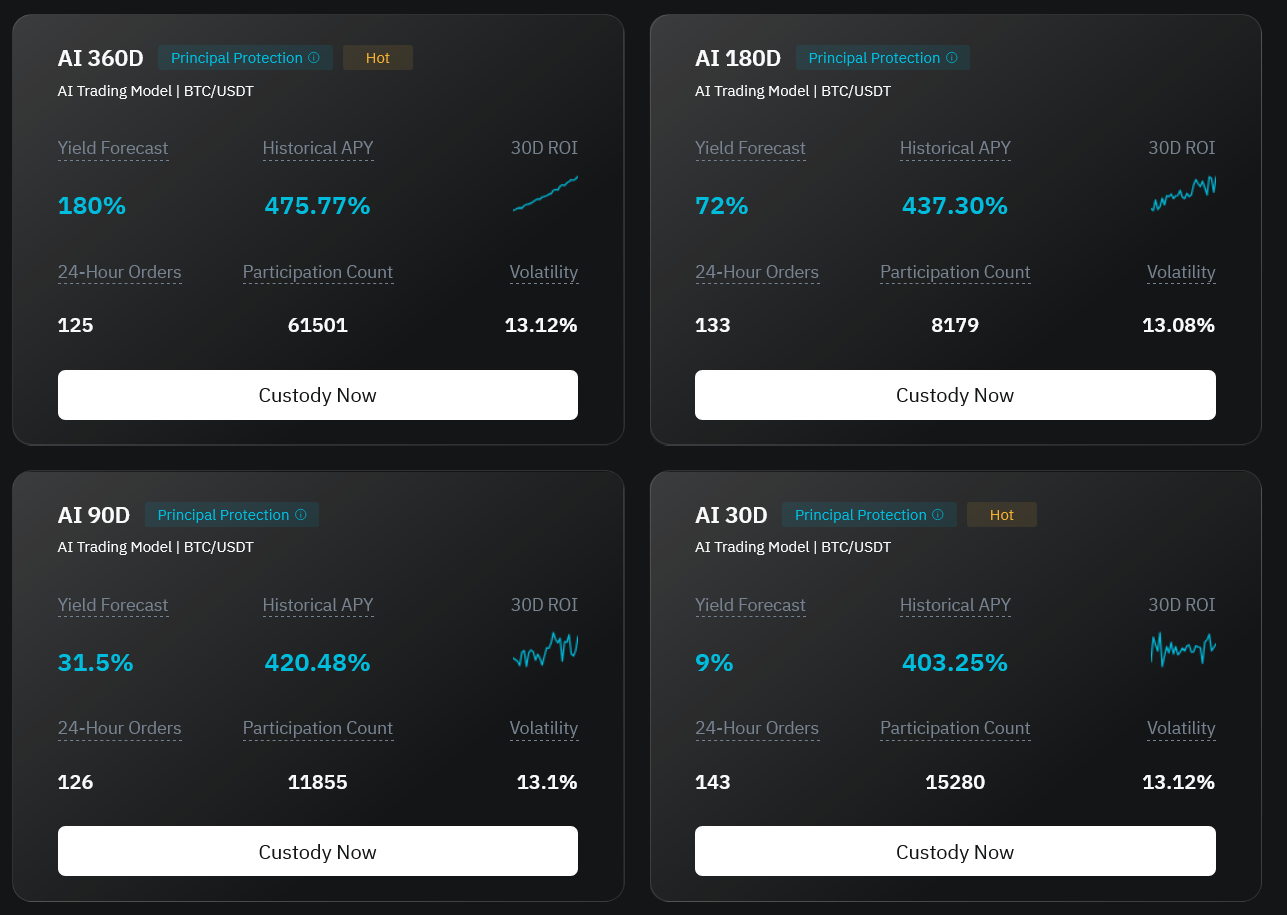Viewport: 1287px width, 915px height.
Task: Open AI 360D 30D ROI sparkline chart
Action: 545,194
